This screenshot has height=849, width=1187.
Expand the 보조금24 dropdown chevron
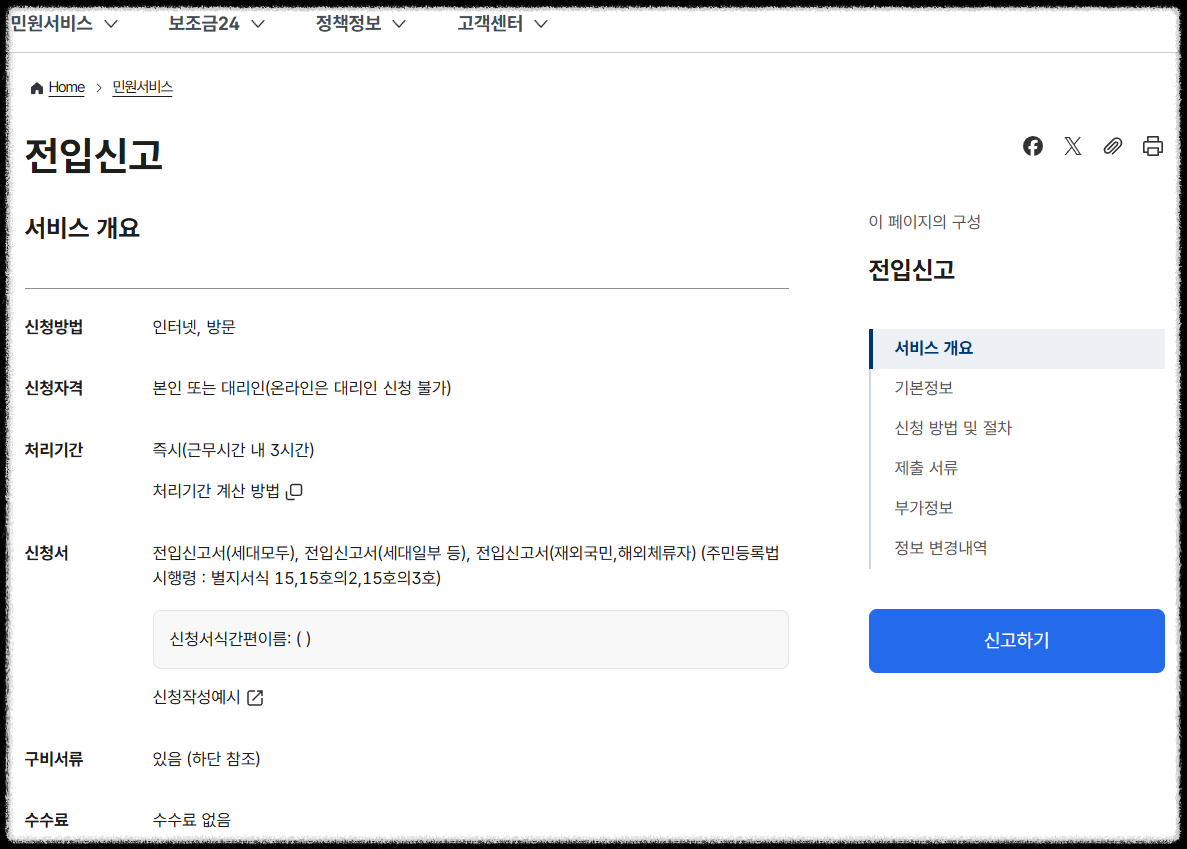click(258, 23)
